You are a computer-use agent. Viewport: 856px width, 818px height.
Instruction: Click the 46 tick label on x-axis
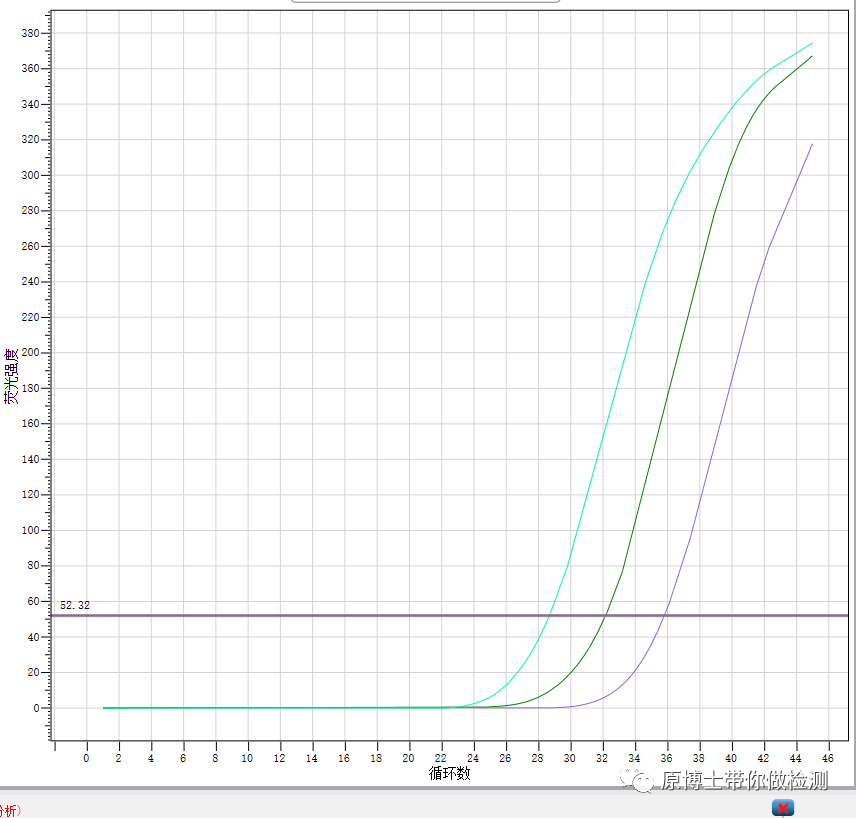pyautogui.click(x=828, y=759)
